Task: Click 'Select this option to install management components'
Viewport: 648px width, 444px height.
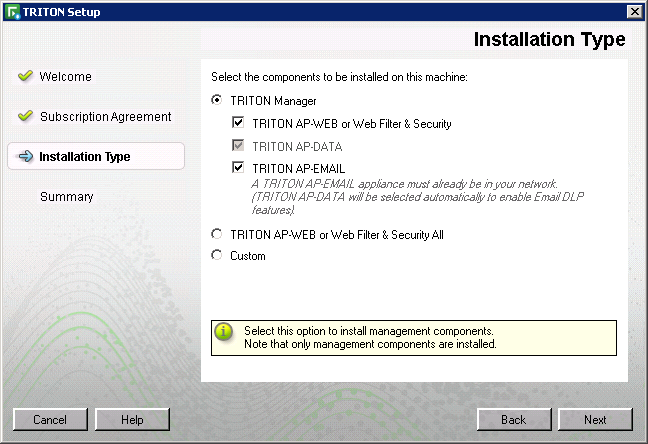Action: pyautogui.click(x=369, y=331)
